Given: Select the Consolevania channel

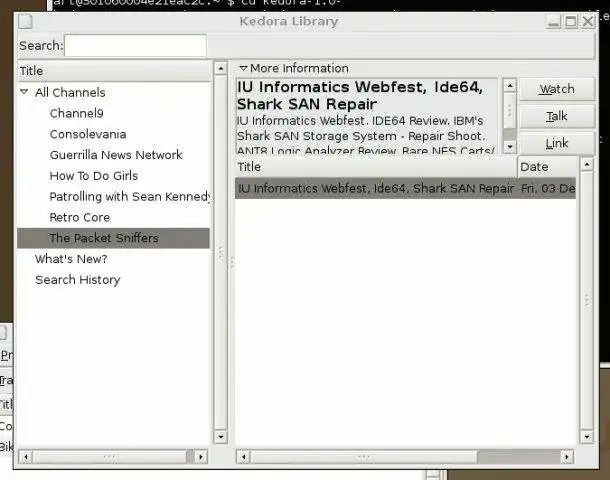Looking at the screenshot, I should tap(88, 134).
